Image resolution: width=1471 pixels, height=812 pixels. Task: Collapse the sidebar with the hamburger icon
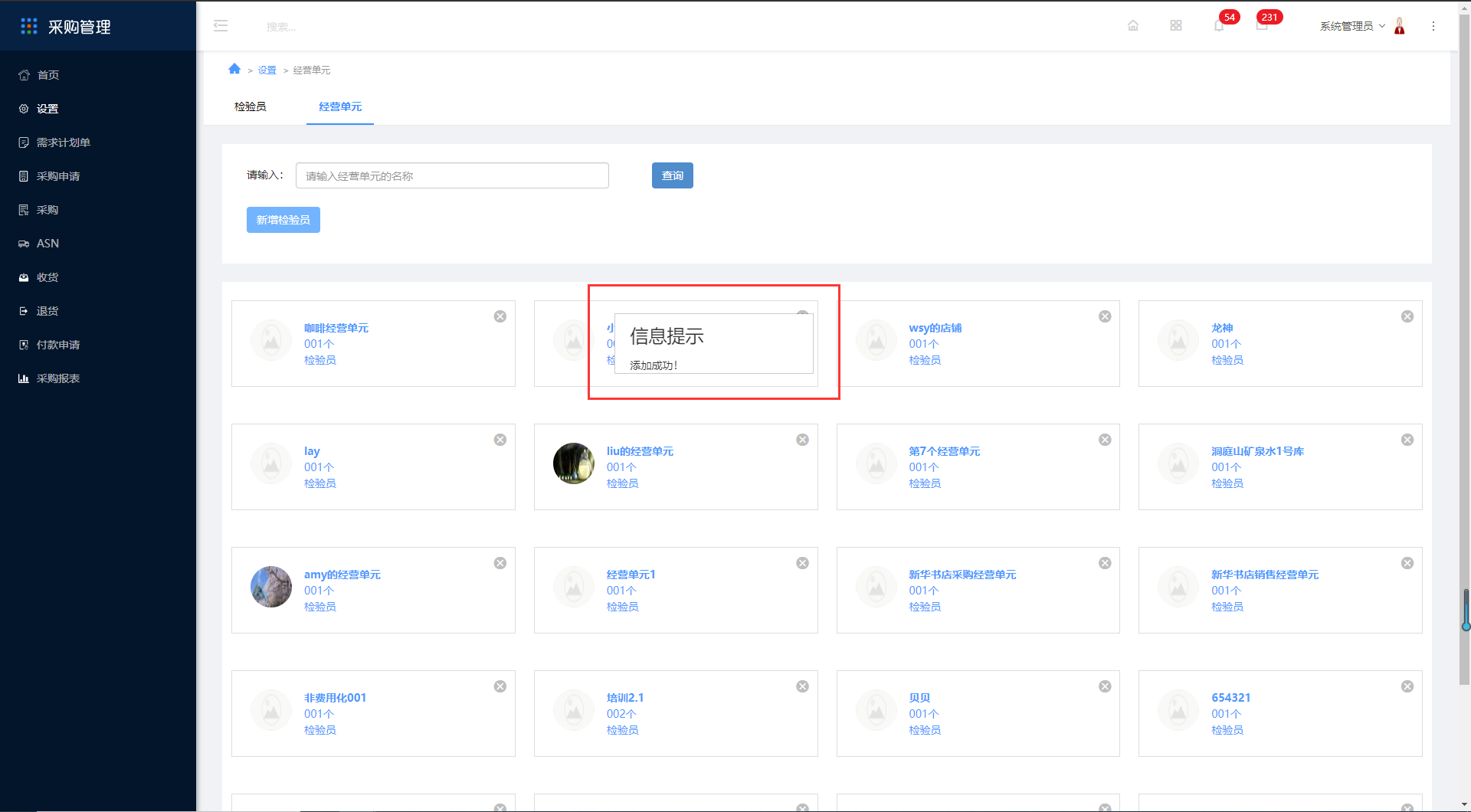coord(221,26)
